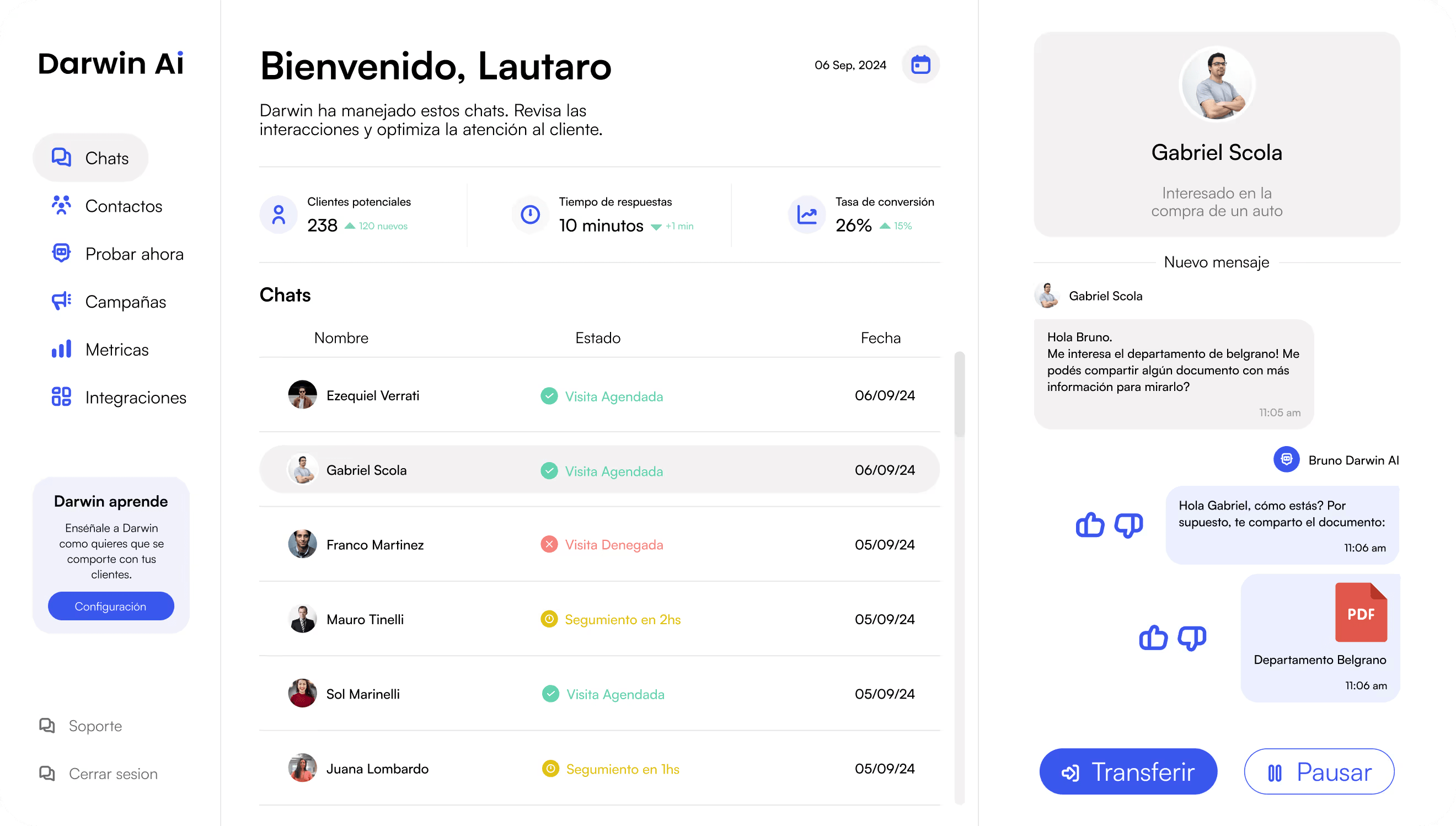Viewport: 1456px width, 826px height.
Task: Dislike the 'Hola Gabriel' message with thumbs down
Action: 1128,525
